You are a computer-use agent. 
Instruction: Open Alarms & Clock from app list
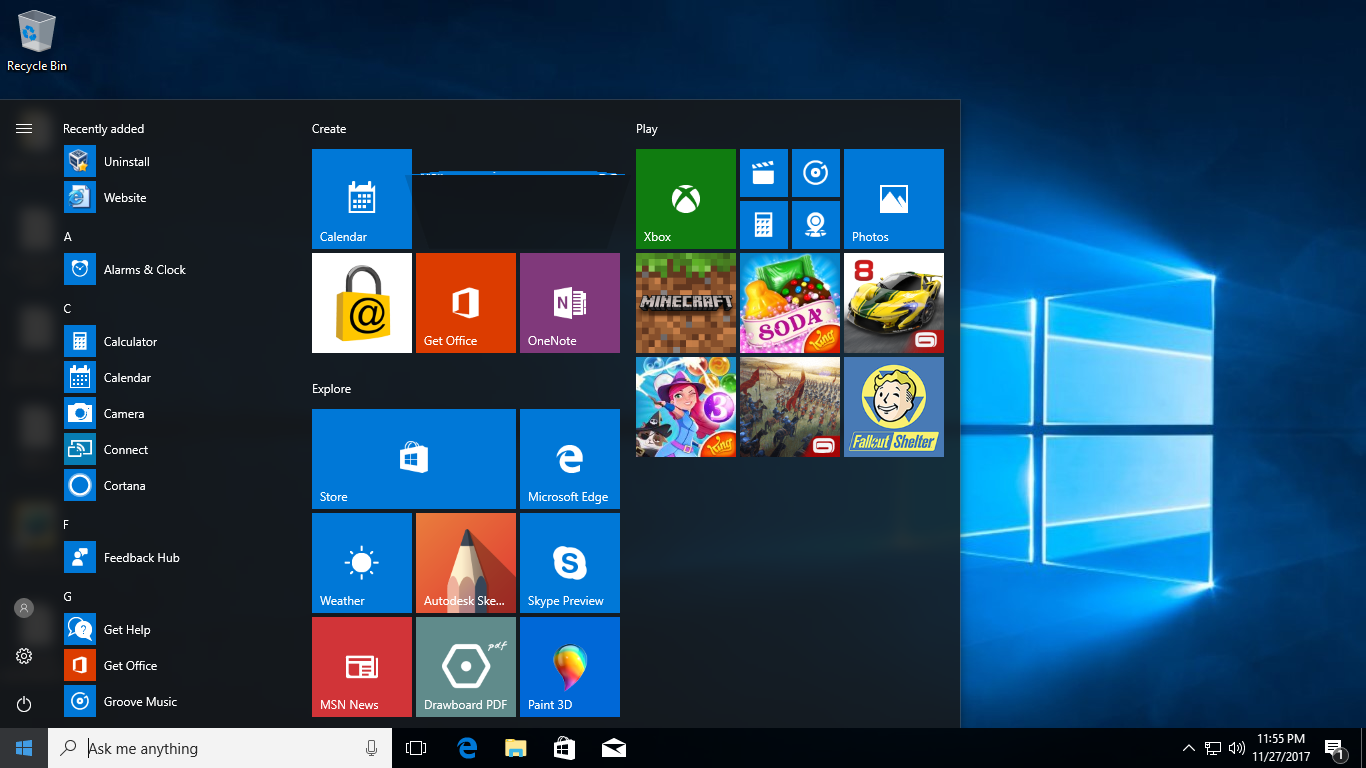178,270
